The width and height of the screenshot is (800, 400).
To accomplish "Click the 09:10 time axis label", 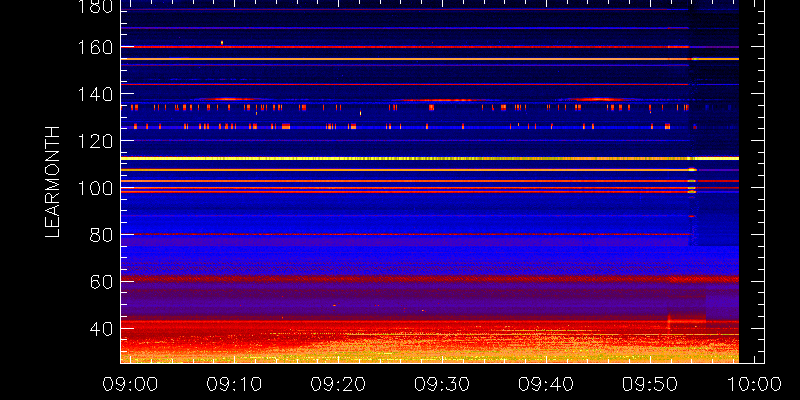I will [234, 384].
